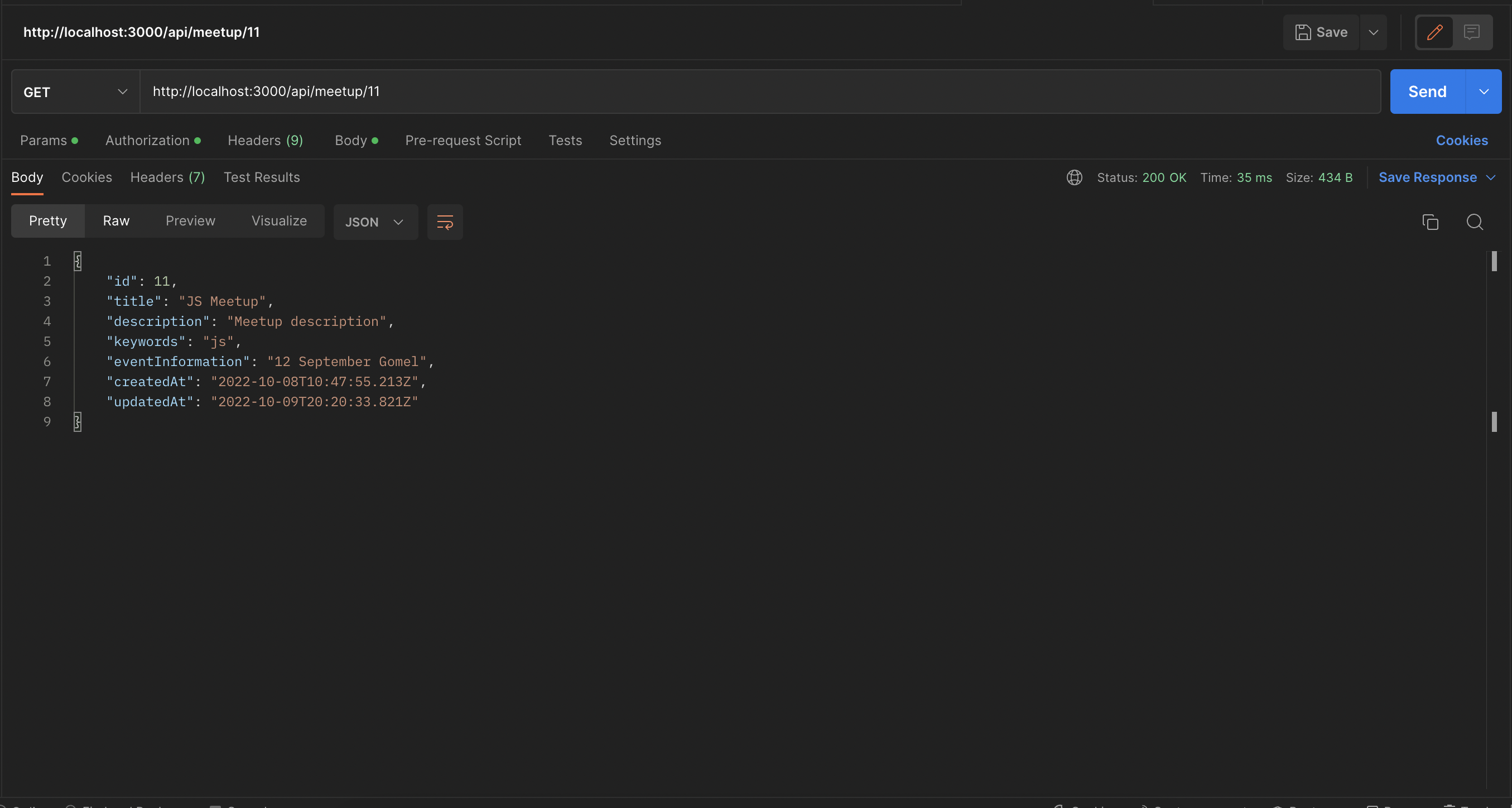
Task: Open the Save button dropdown arrow
Action: tap(1374, 32)
